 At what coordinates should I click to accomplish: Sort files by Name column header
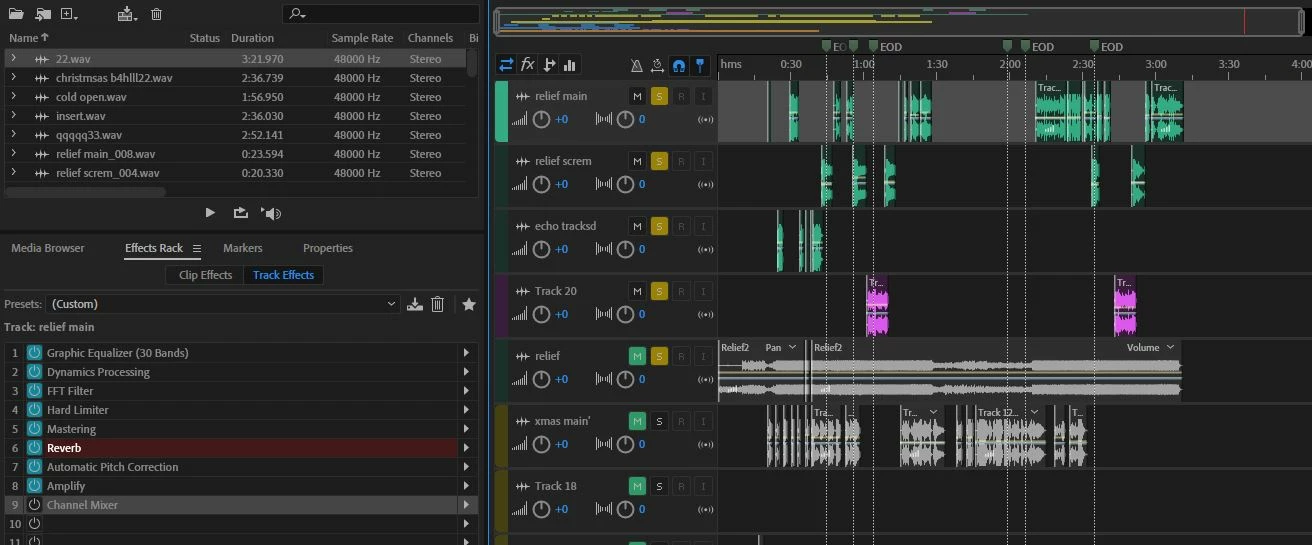pyautogui.click(x=28, y=38)
